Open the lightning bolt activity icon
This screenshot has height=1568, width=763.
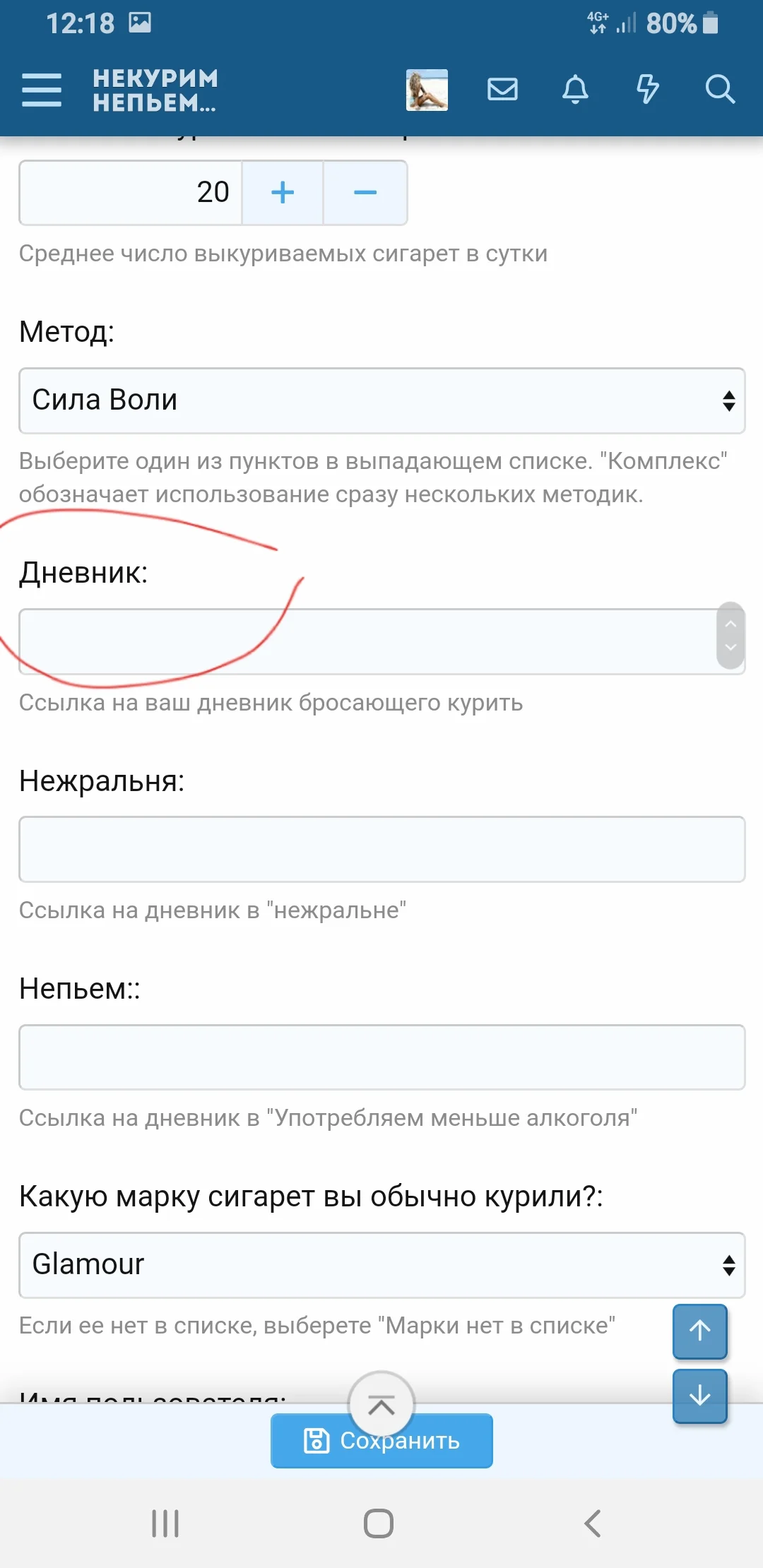pos(647,90)
